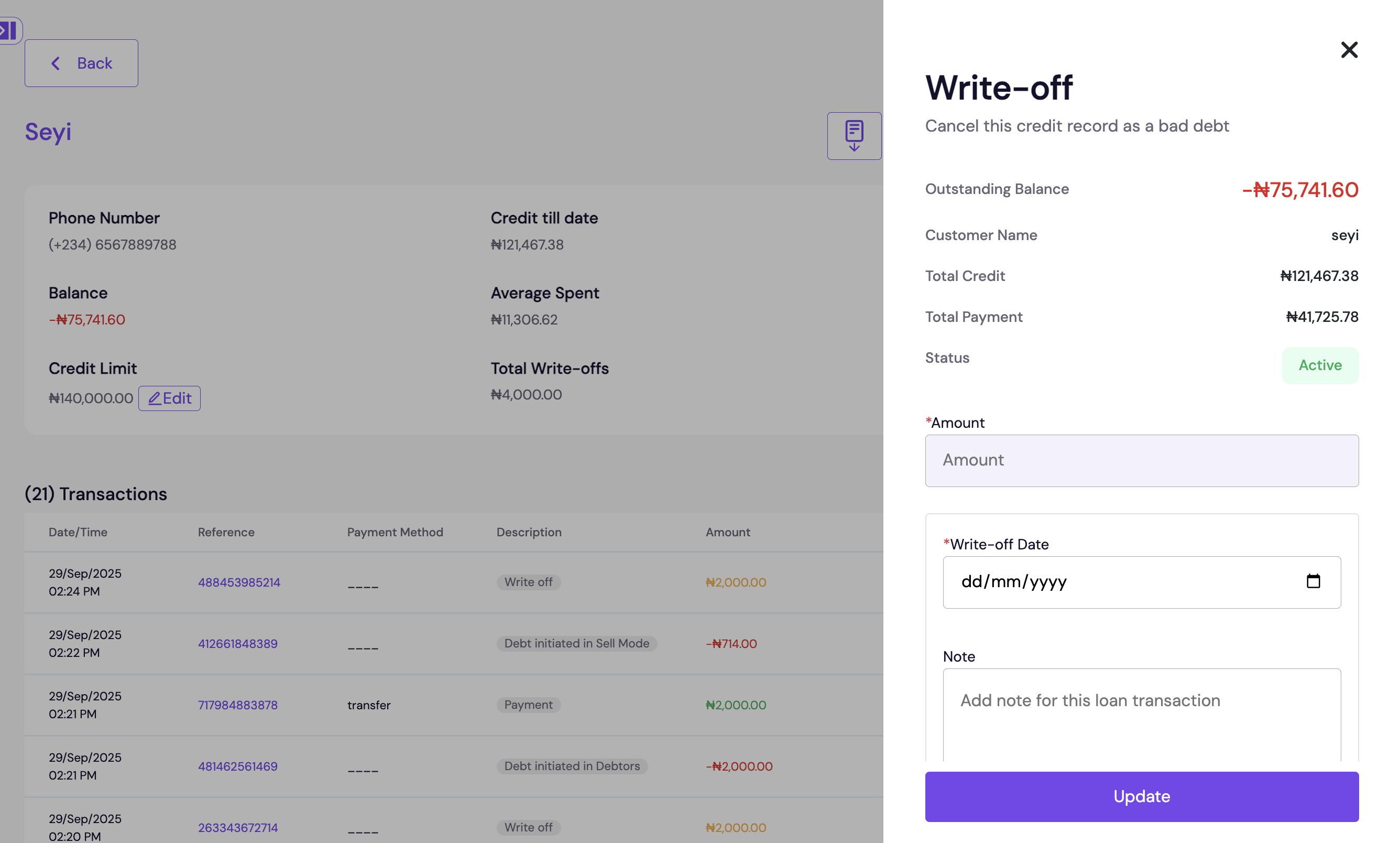Click the Back arrow button

click(x=81, y=63)
